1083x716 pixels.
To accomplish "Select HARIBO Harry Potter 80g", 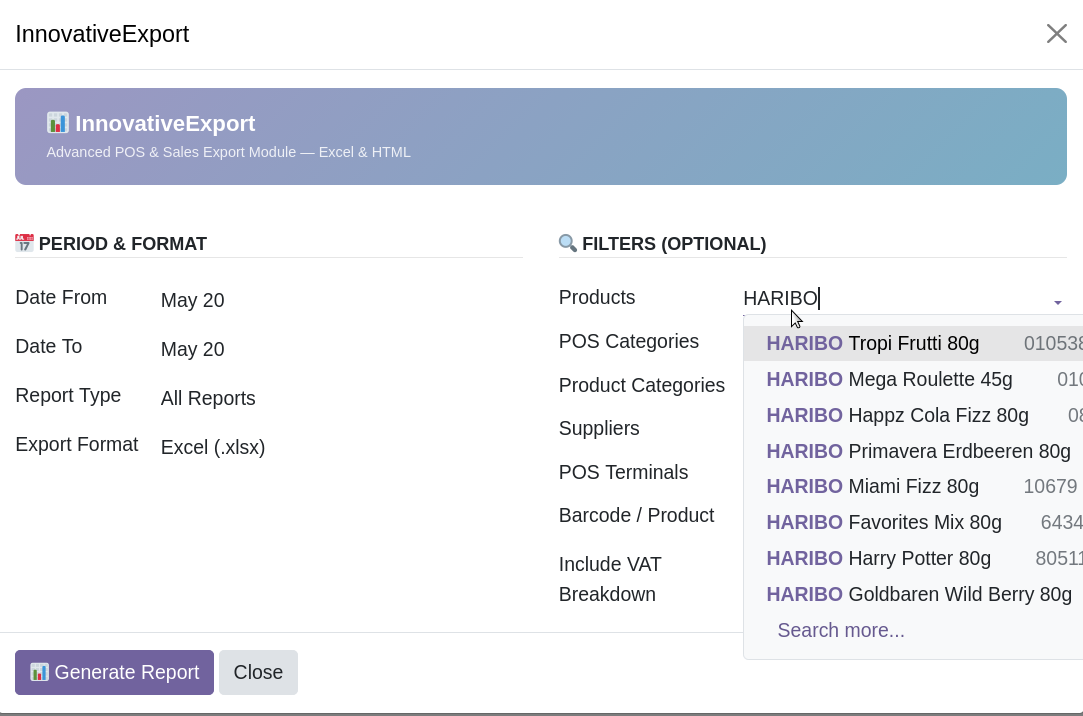I will coord(913,558).
